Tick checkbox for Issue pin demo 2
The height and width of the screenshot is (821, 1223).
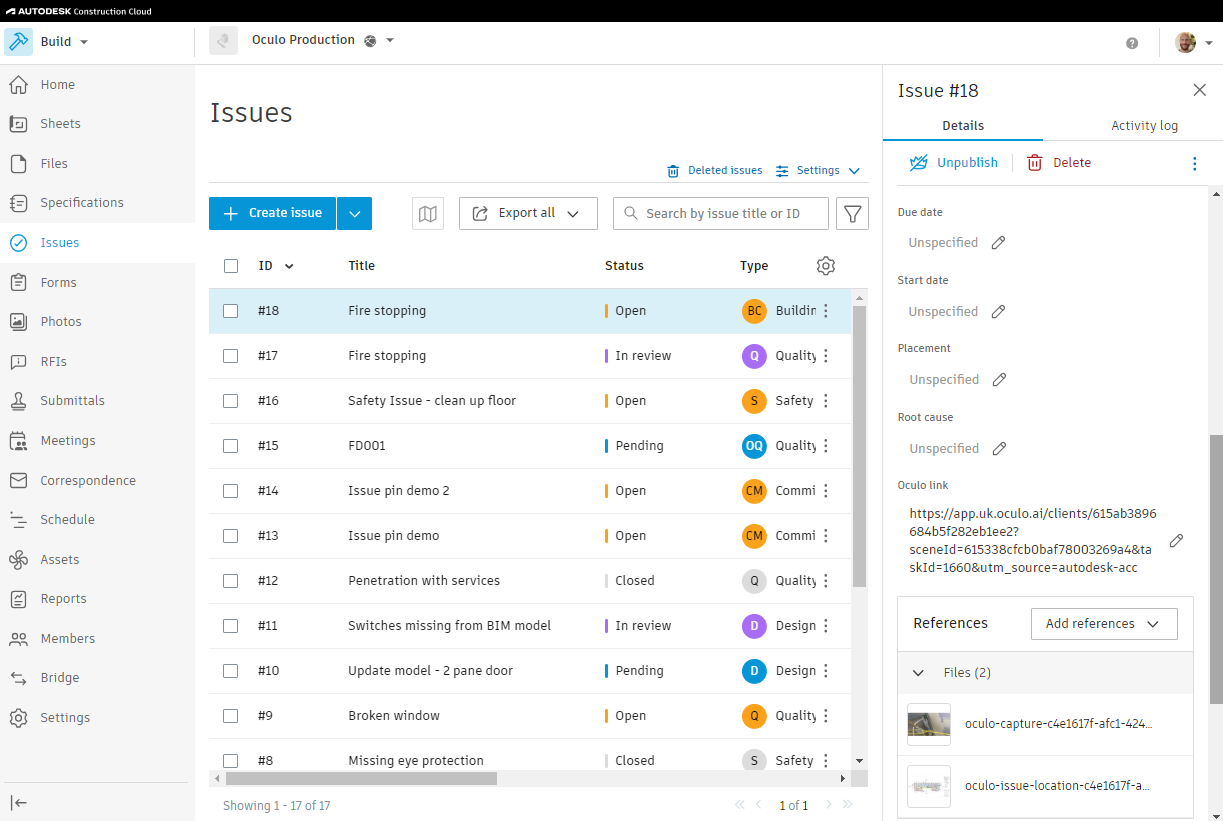[x=231, y=491]
